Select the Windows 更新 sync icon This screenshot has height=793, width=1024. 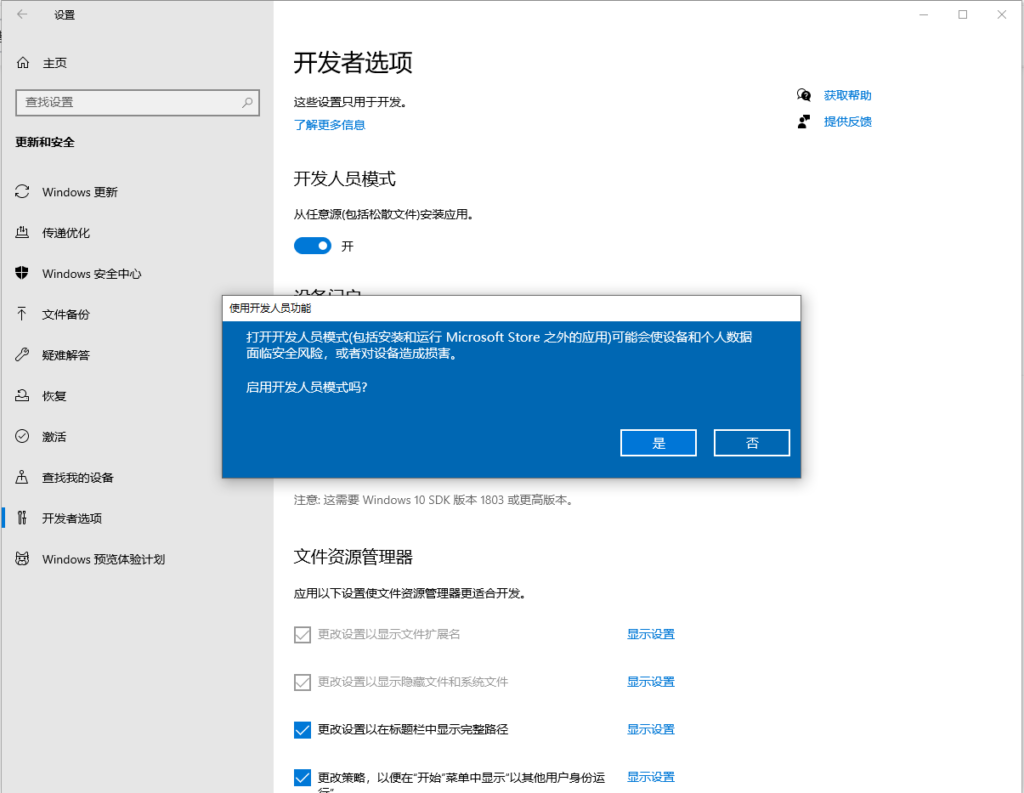pyautogui.click(x=22, y=191)
